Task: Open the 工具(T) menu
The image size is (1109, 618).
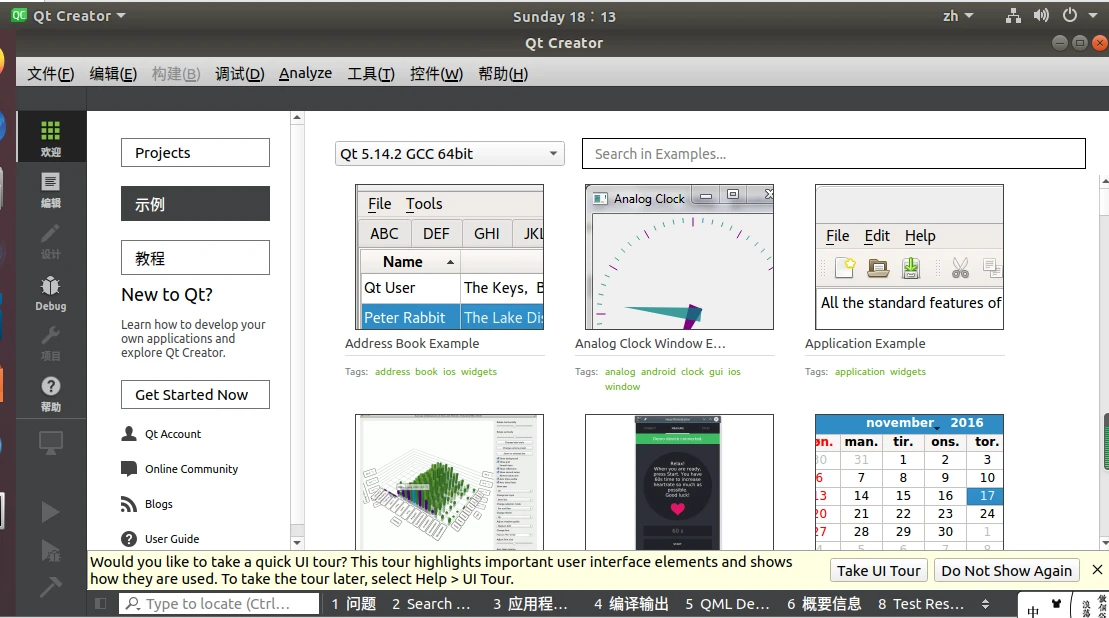Action: point(371,74)
